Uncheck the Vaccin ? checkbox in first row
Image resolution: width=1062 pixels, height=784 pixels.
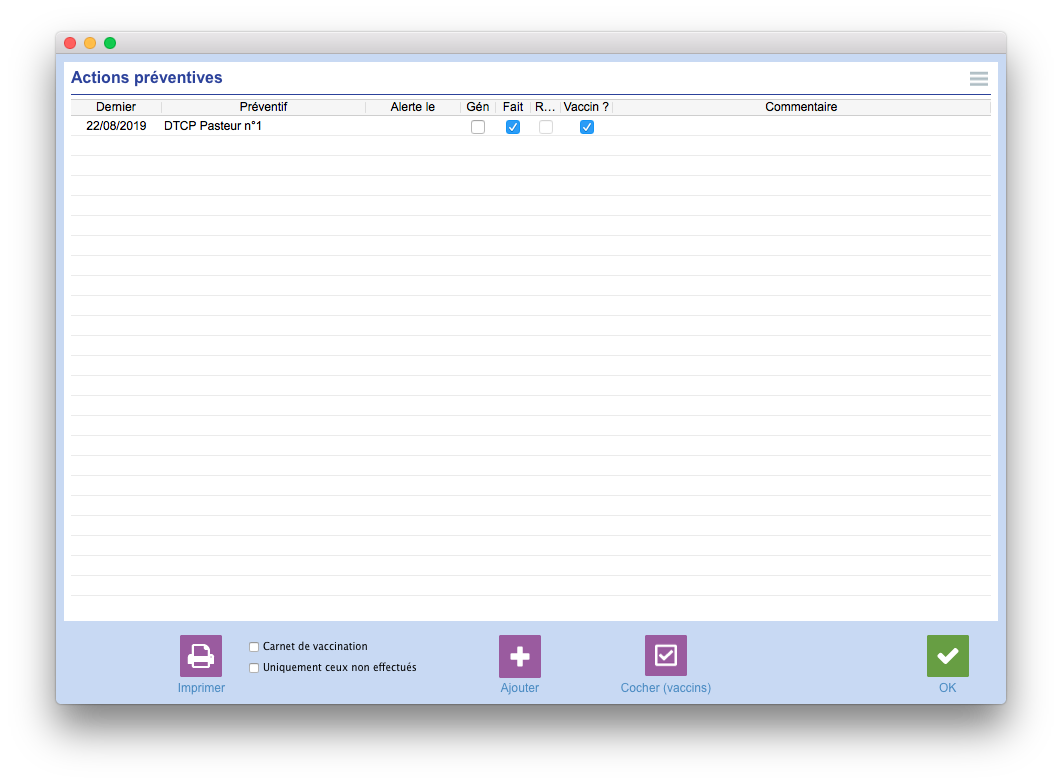587,127
